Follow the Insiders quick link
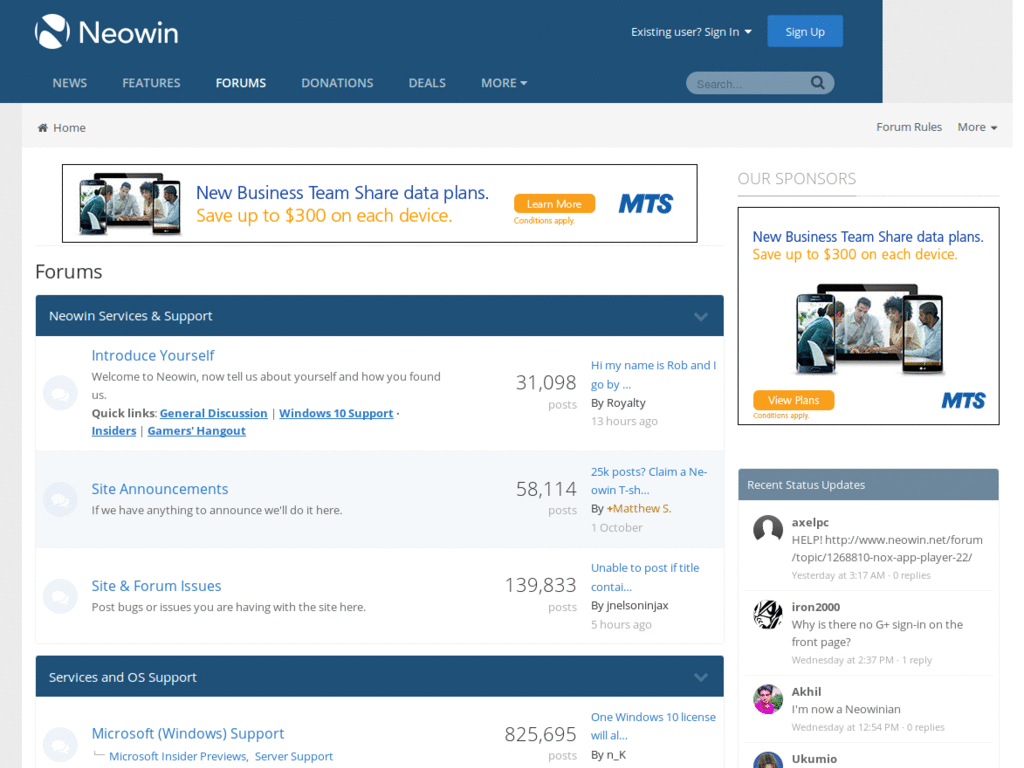 click(x=114, y=431)
